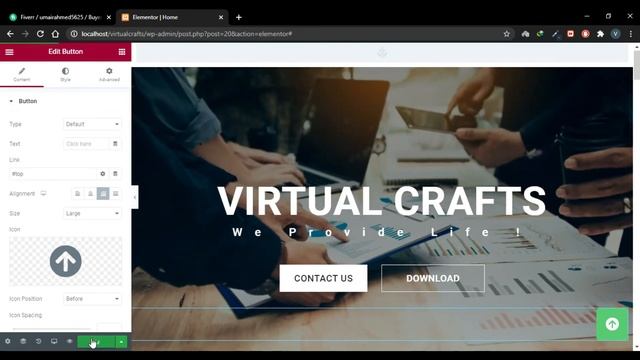Go to the browser home page
The image size is (640, 360).
coord(55,34)
